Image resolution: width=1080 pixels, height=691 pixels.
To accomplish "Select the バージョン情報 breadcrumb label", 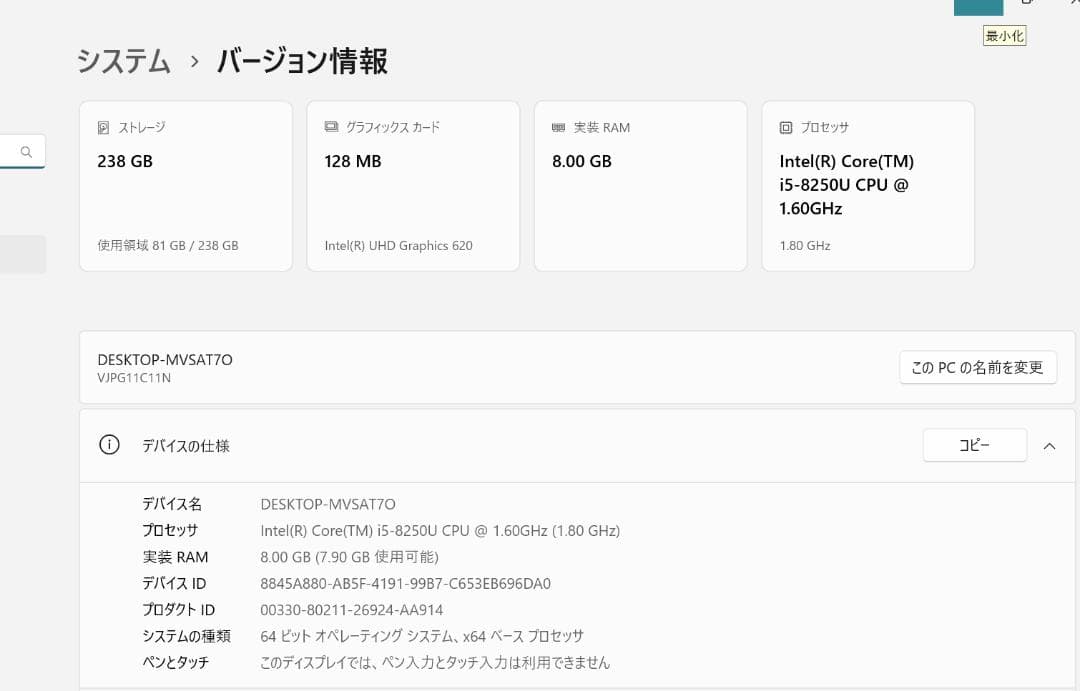I will [301, 61].
